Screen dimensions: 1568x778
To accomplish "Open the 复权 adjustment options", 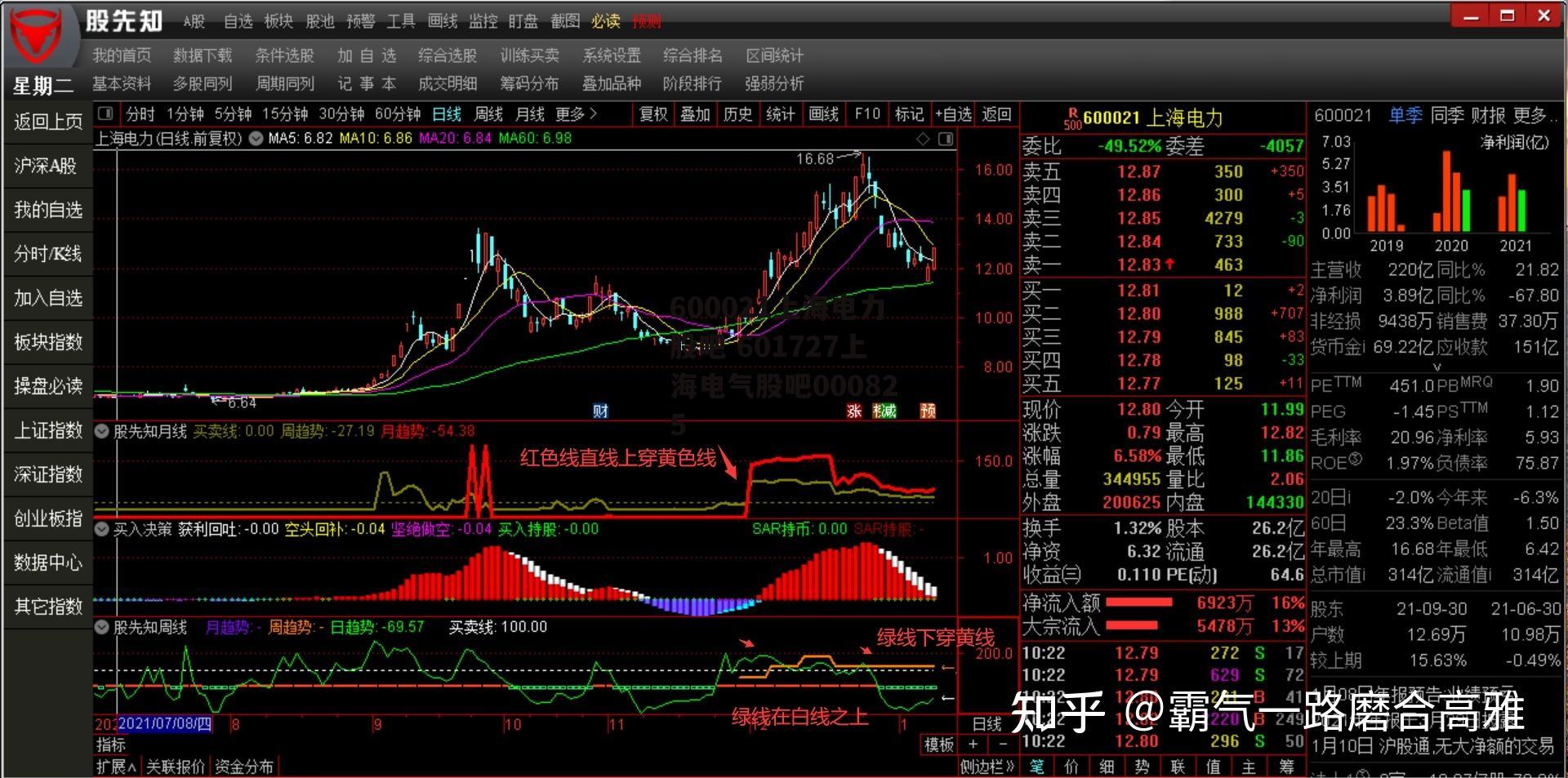I will pos(653,114).
